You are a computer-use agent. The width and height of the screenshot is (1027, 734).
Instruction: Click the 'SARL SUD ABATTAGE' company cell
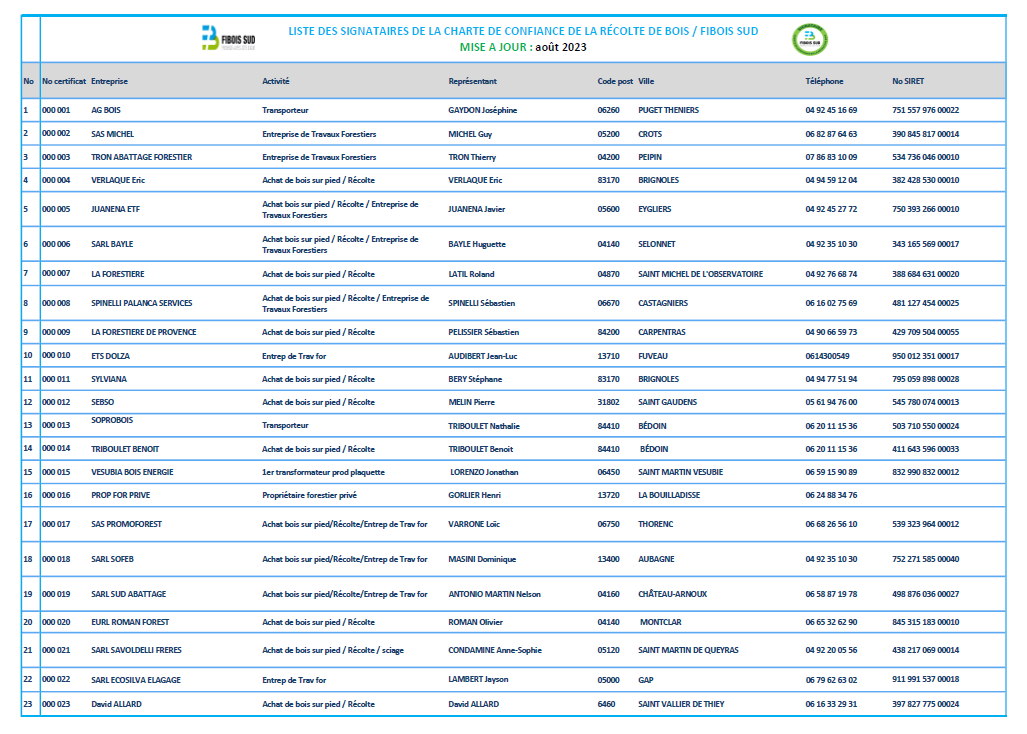(129, 594)
